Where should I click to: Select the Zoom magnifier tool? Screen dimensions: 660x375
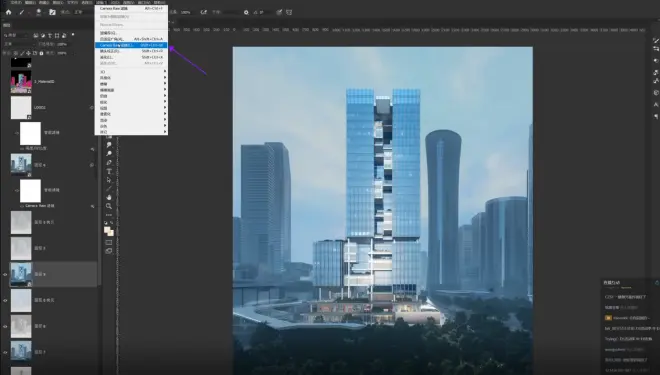click(109, 206)
